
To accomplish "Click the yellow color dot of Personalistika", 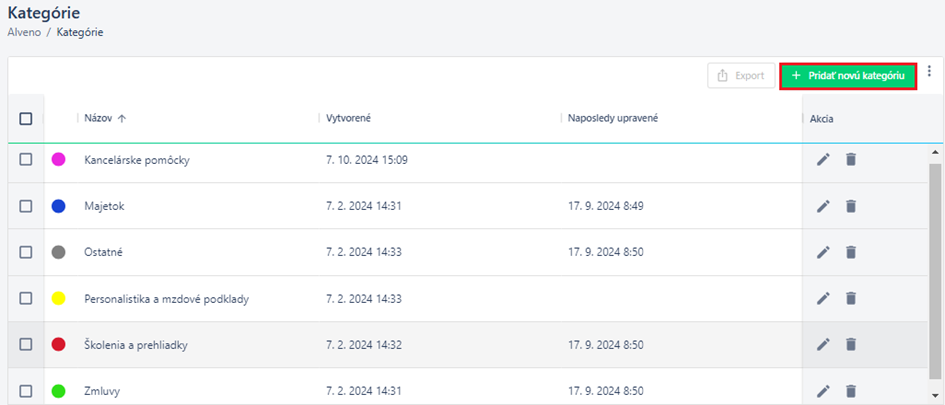I will [58, 298].
